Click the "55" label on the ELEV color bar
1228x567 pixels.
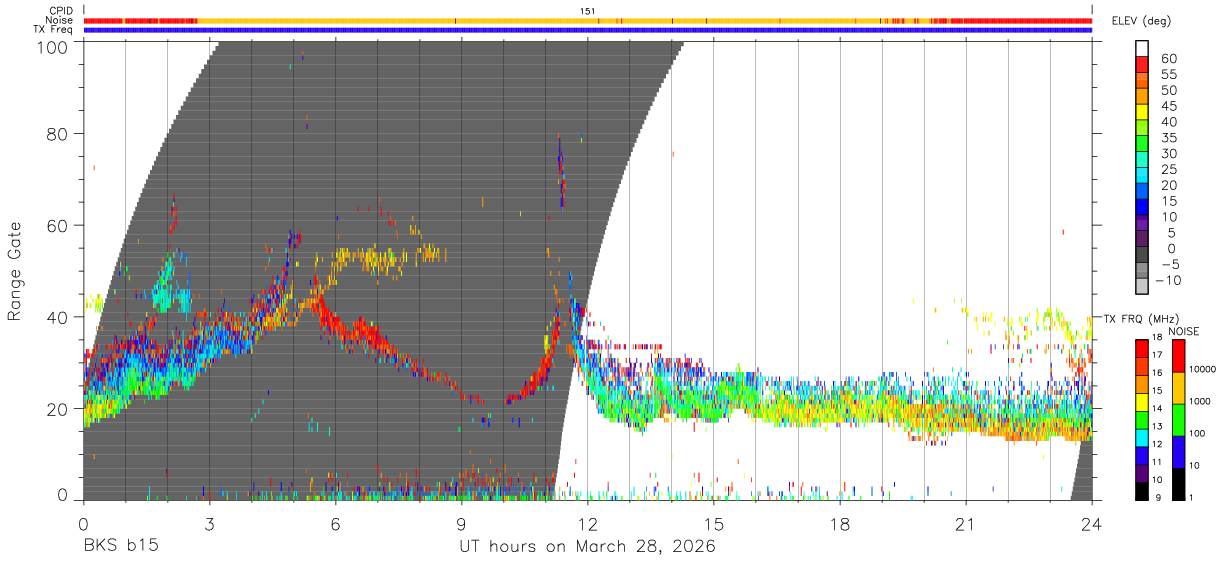(1168, 74)
